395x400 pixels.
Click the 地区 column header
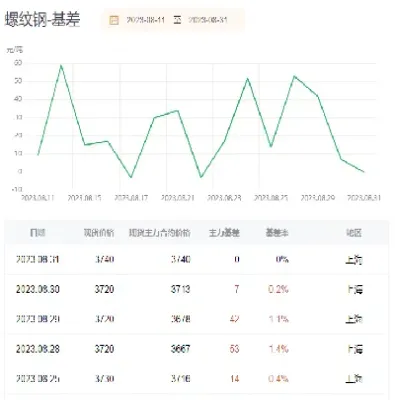pos(354,233)
